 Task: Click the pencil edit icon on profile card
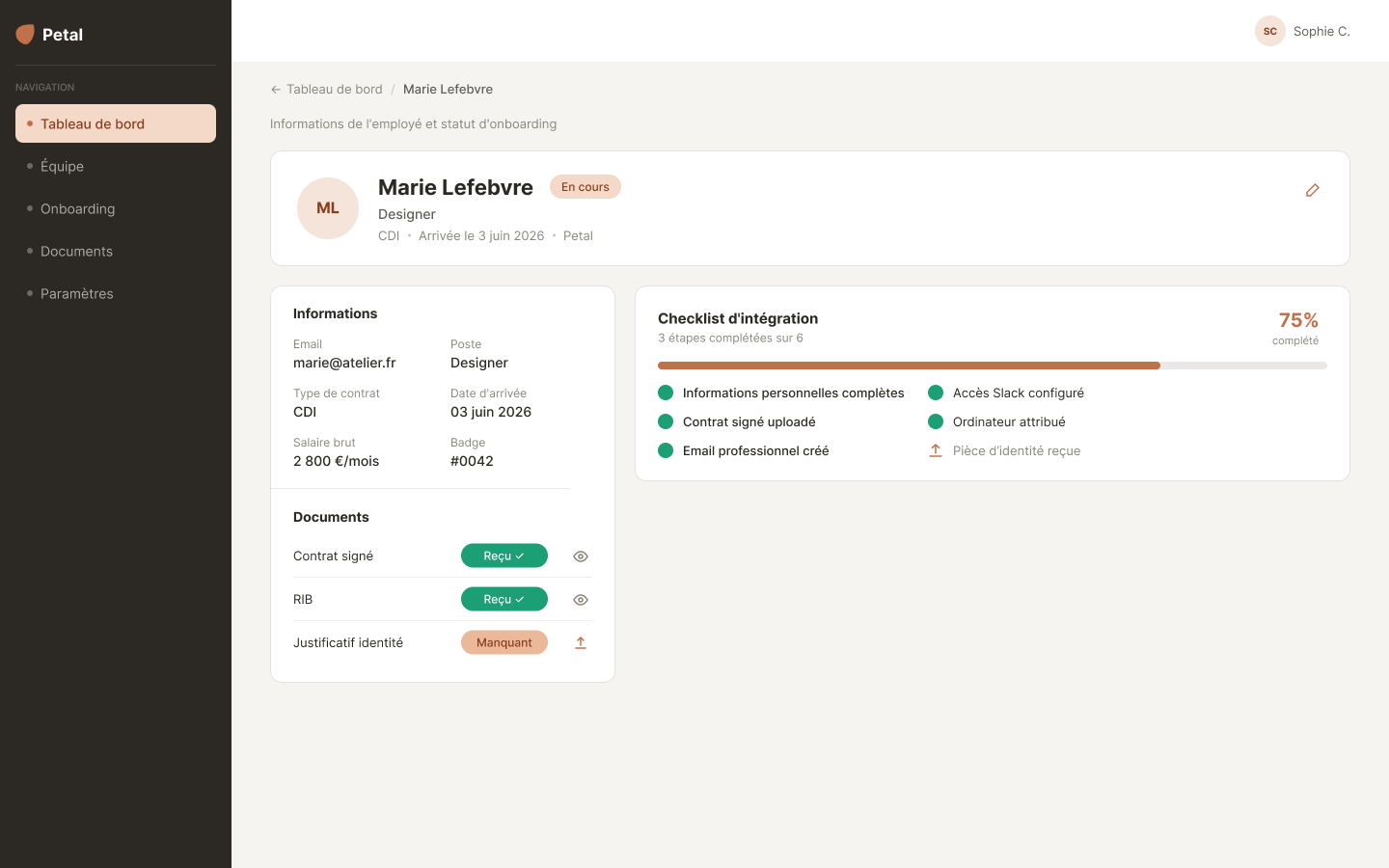click(x=1312, y=190)
